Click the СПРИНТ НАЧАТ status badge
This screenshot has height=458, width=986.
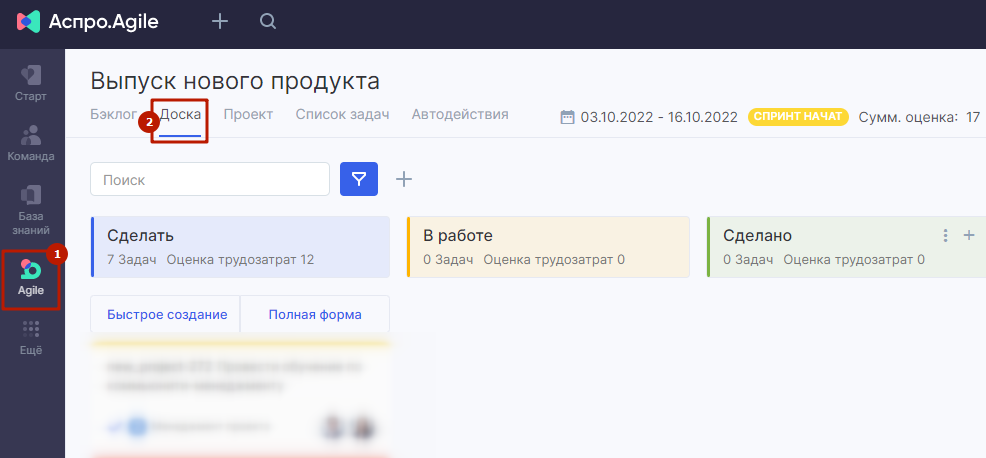point(799,117)
